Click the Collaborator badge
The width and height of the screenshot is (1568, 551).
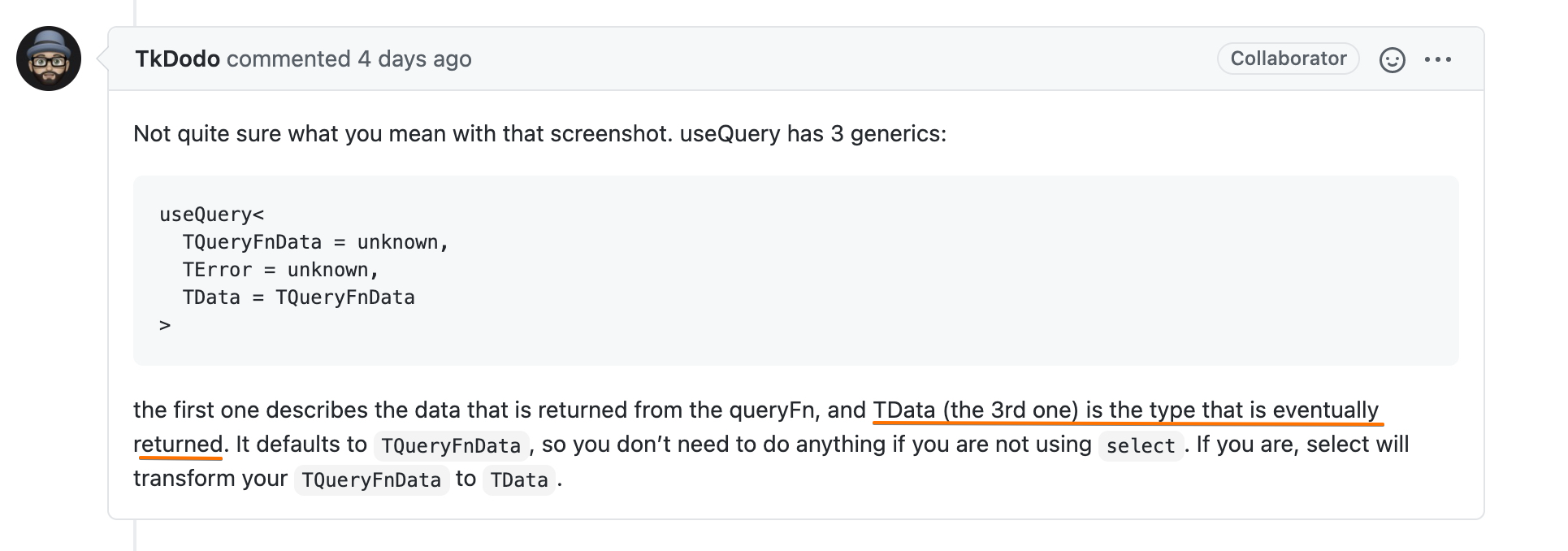[1288, 59]
